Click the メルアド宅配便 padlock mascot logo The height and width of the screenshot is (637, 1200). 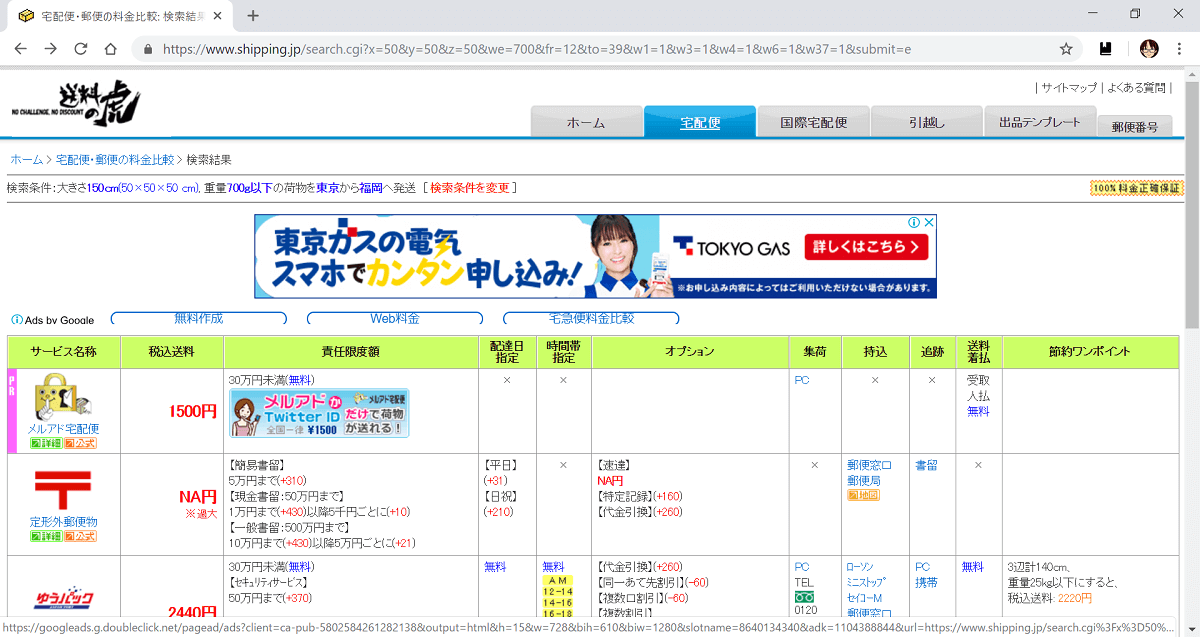tap(62, 398)
